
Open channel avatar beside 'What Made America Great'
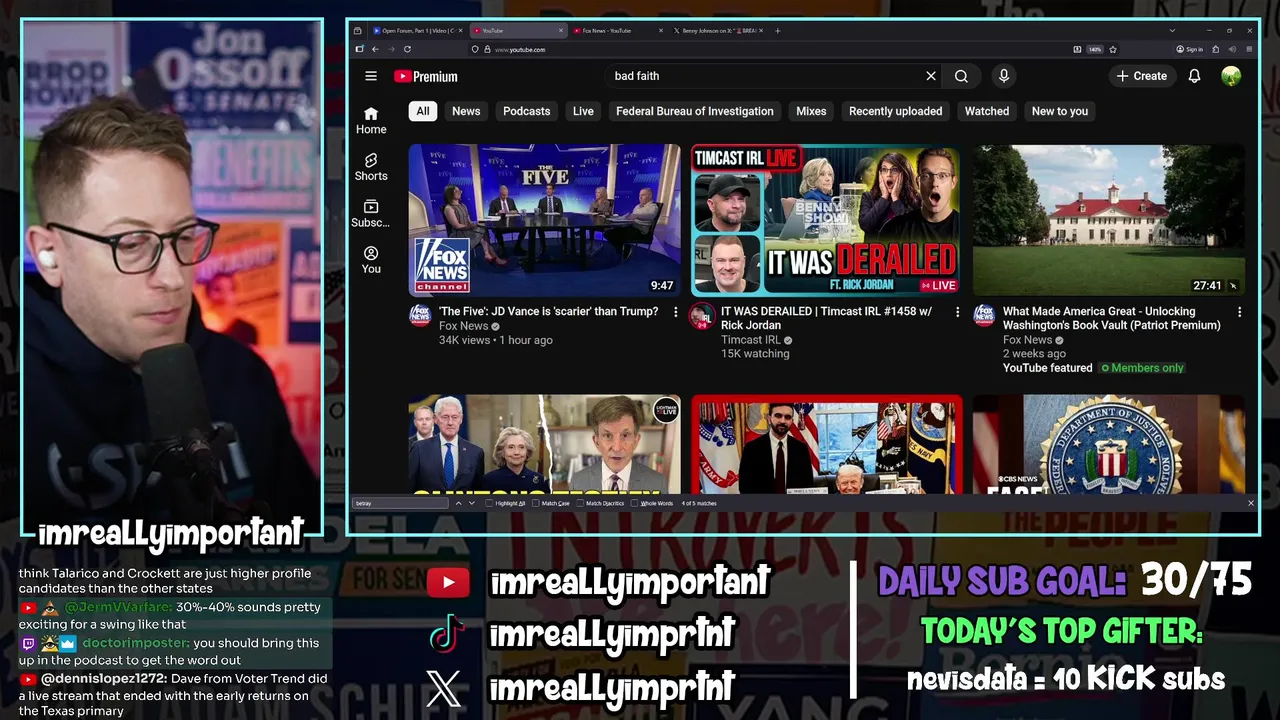pos(984,315)
